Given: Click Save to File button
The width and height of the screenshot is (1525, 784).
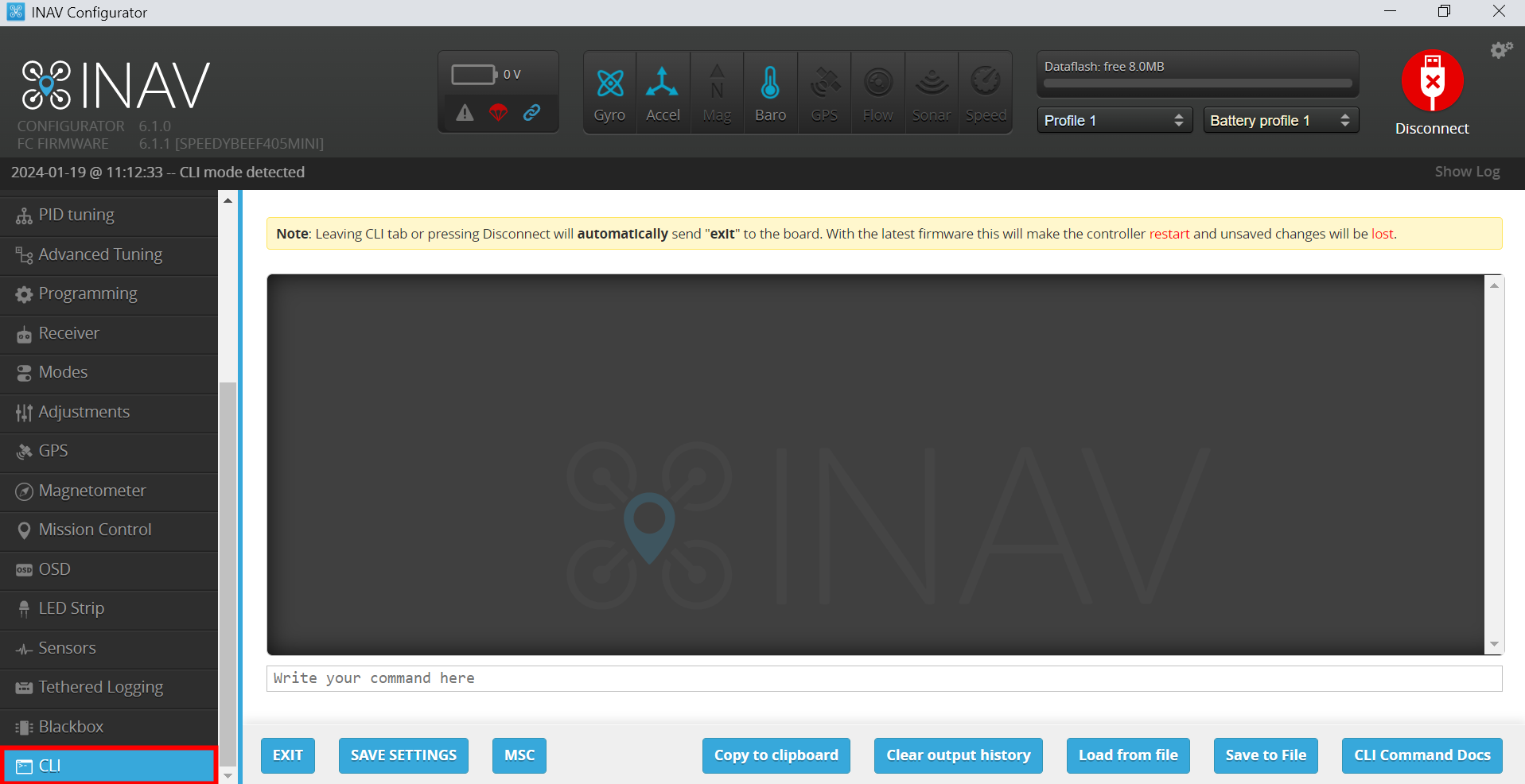Looking at the screenshot, I should coord(1266,755).
